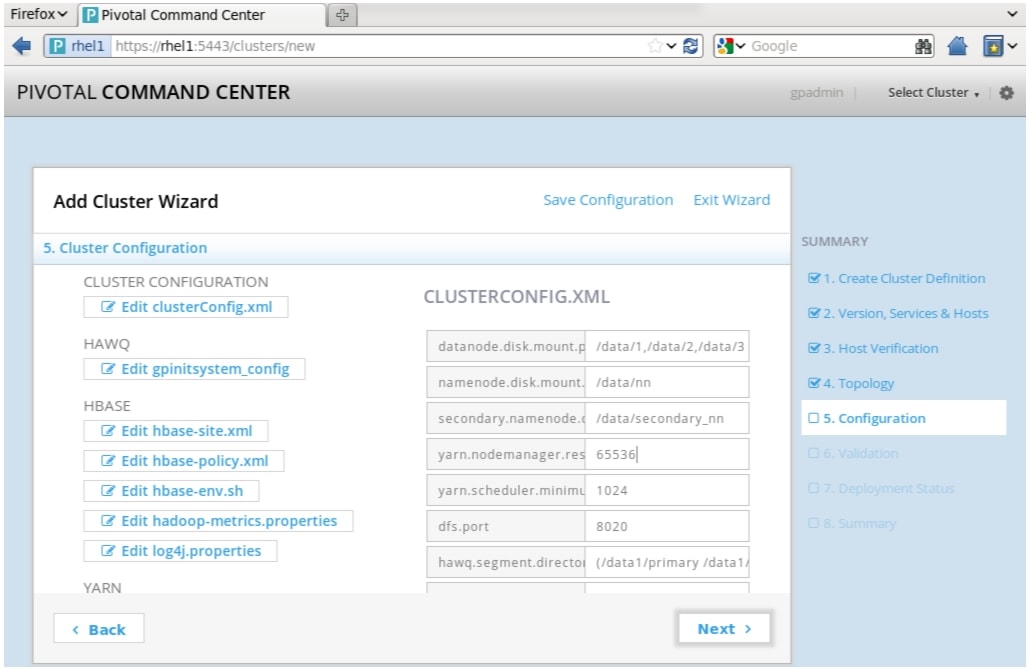Click the Edit log4j.properties button
The image size is (1031, 669).
pyautogui.click(x=180, y=551)
